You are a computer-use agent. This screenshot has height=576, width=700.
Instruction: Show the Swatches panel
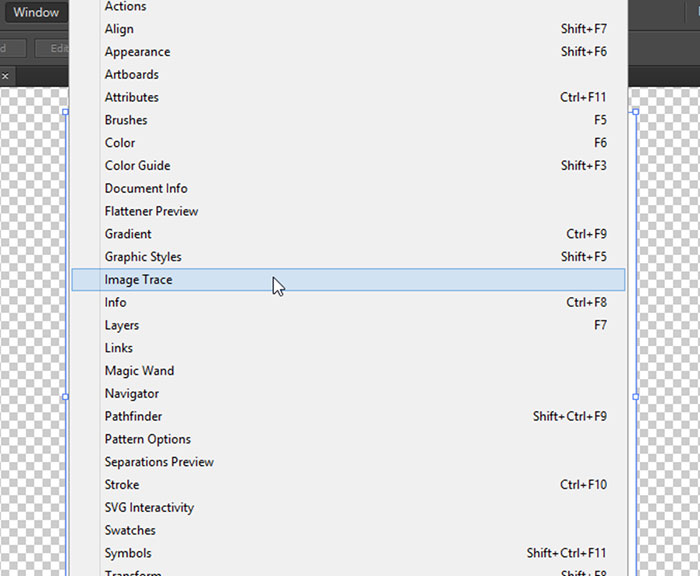click(130, 530)
